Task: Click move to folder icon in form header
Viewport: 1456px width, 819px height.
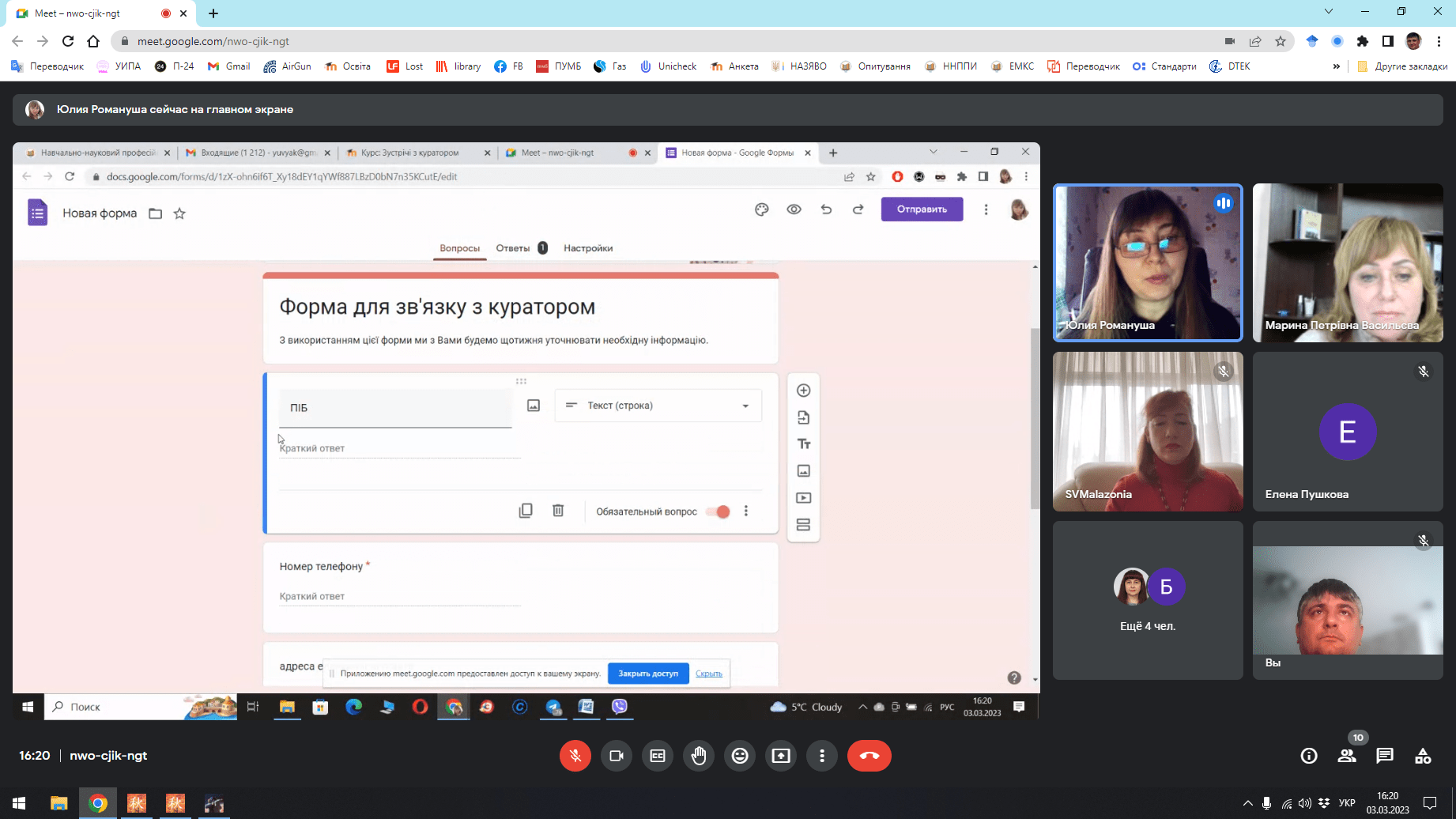Action: (x=156, y=213)
